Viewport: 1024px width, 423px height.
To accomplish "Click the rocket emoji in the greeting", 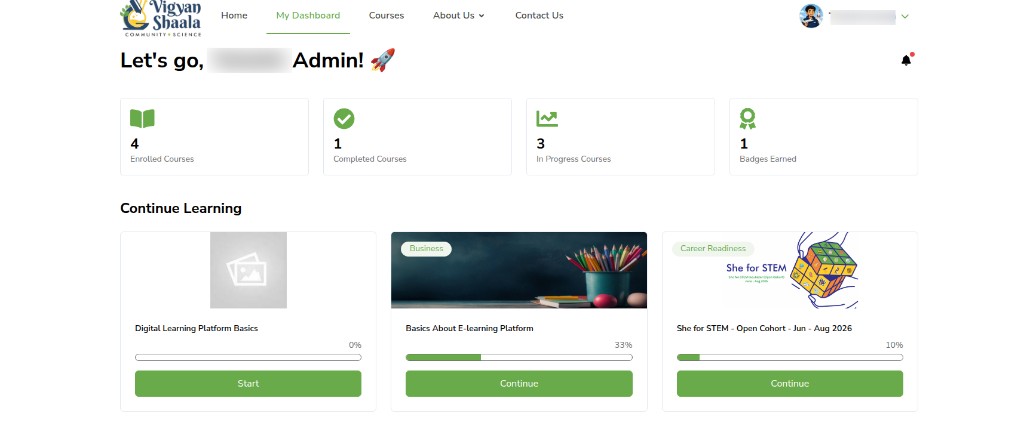I will point(383,60).
